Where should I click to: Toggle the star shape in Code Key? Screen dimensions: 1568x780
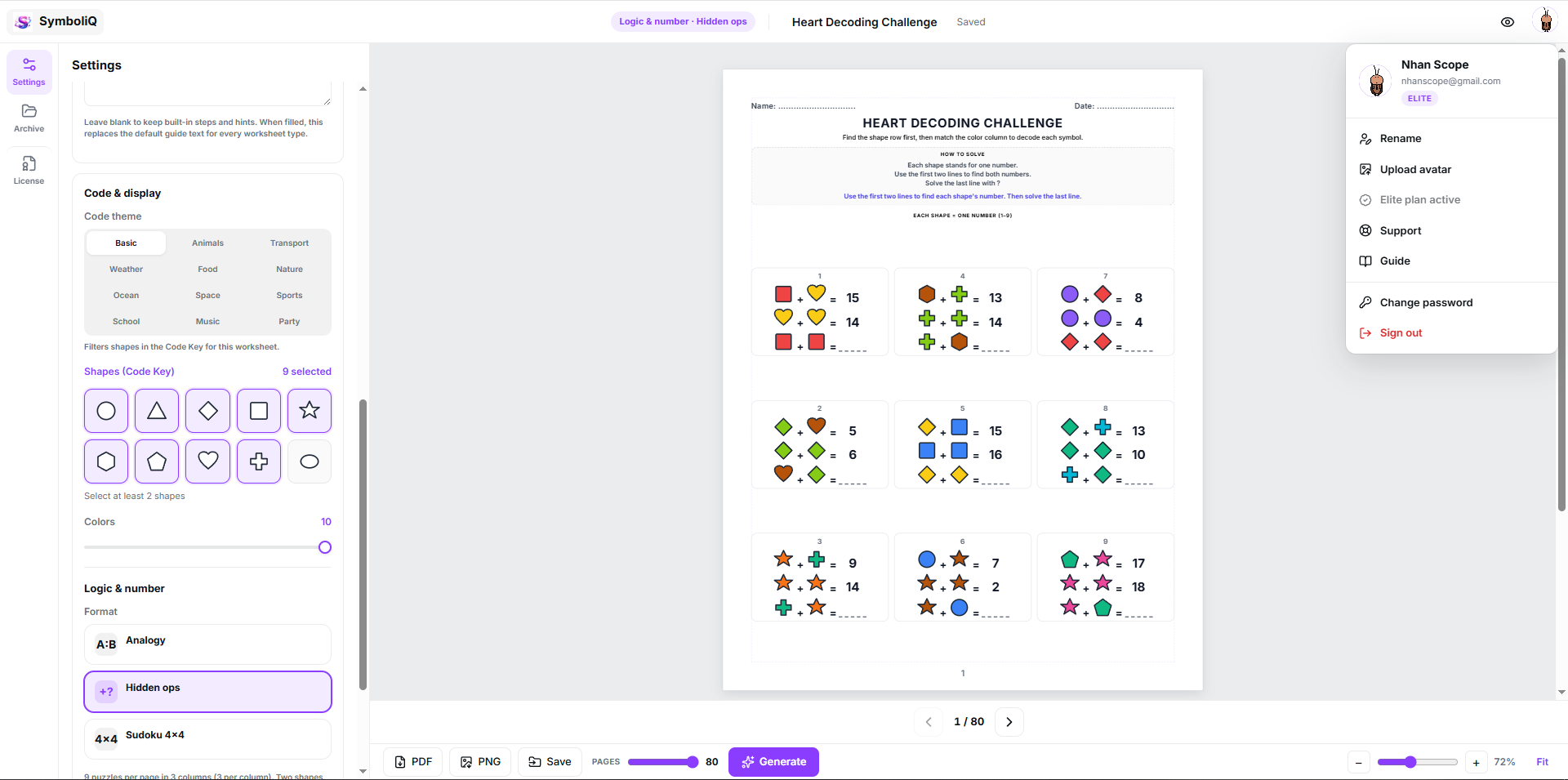click(310, 411)
